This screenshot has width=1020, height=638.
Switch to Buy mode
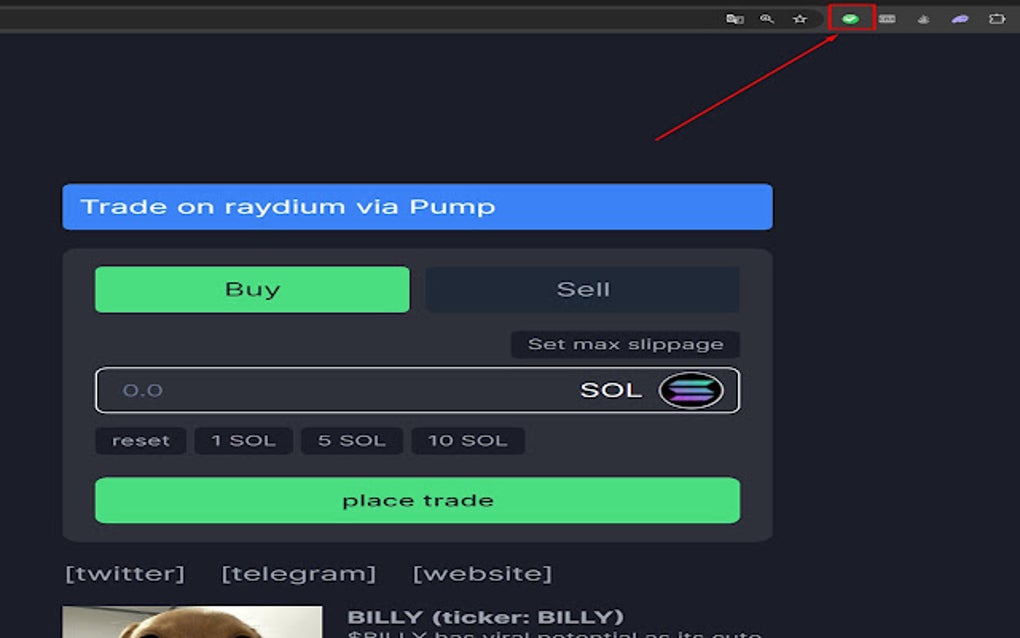251,289
